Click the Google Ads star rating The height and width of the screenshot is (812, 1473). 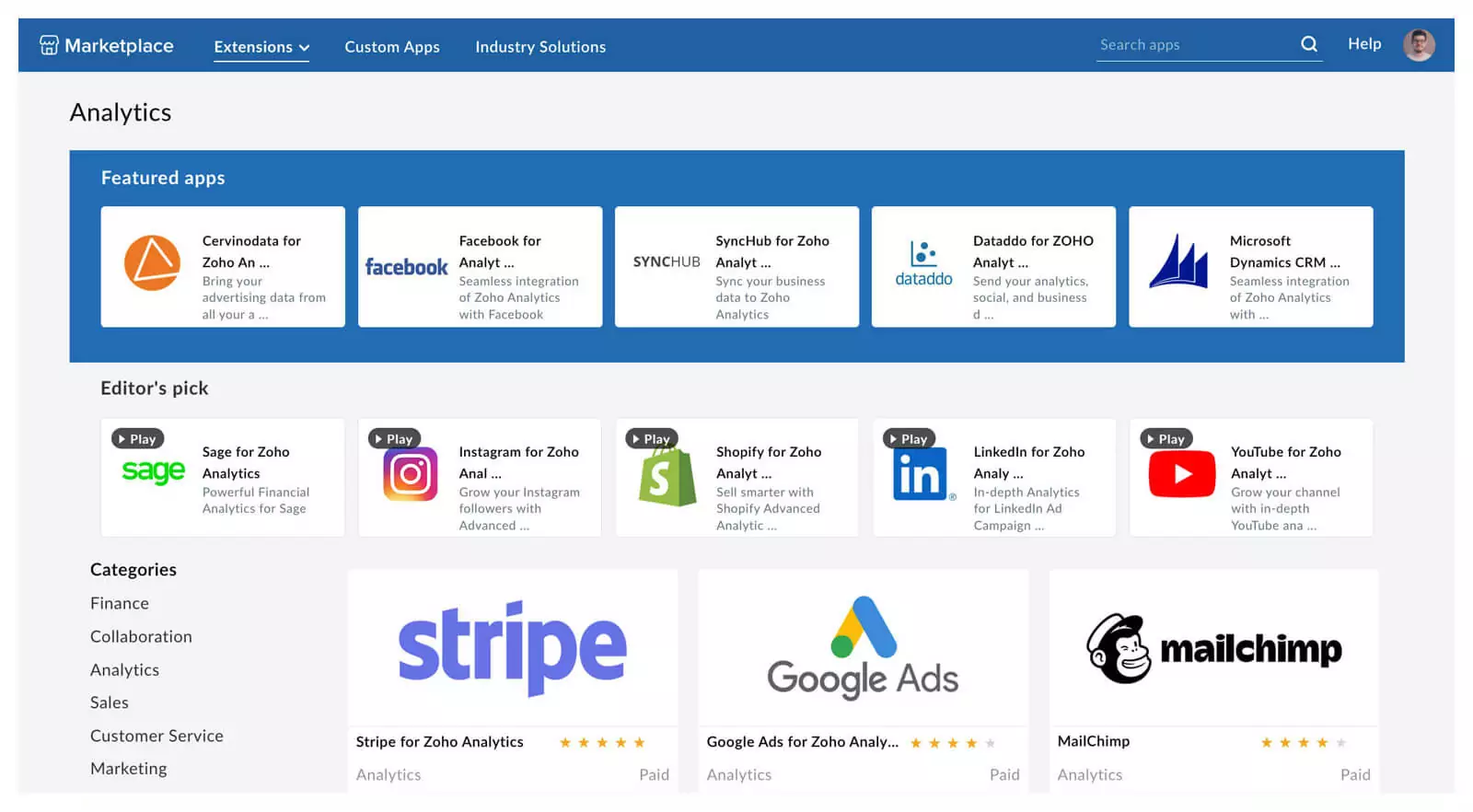953,743
